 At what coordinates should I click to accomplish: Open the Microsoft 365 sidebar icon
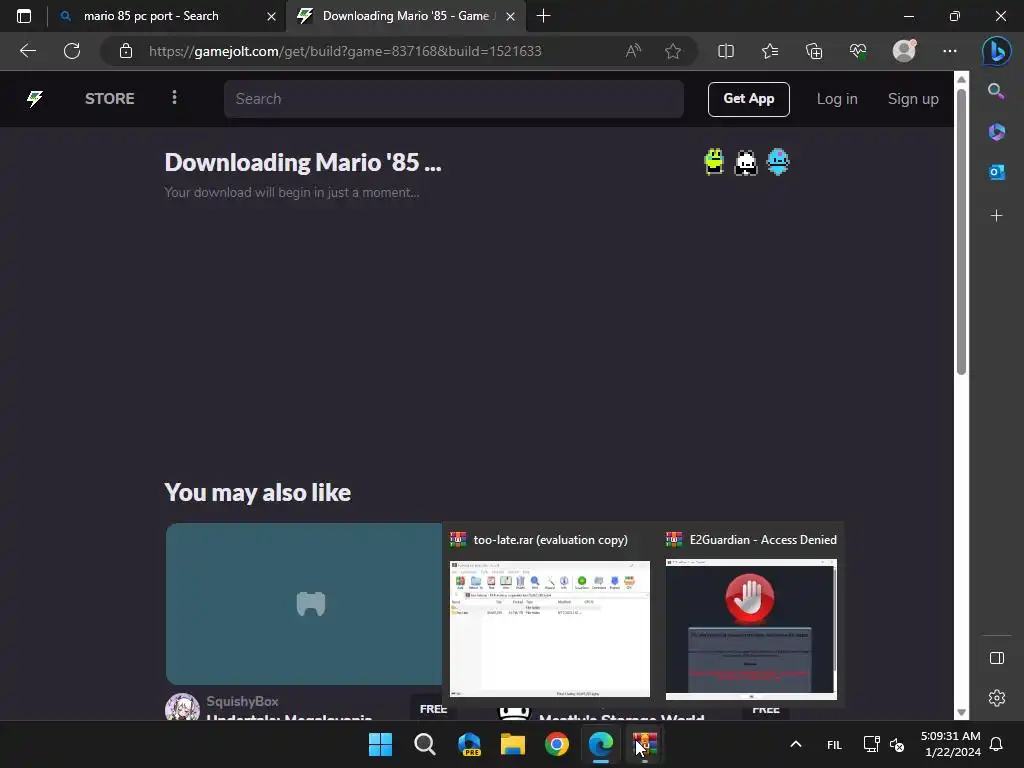(996, 131)
